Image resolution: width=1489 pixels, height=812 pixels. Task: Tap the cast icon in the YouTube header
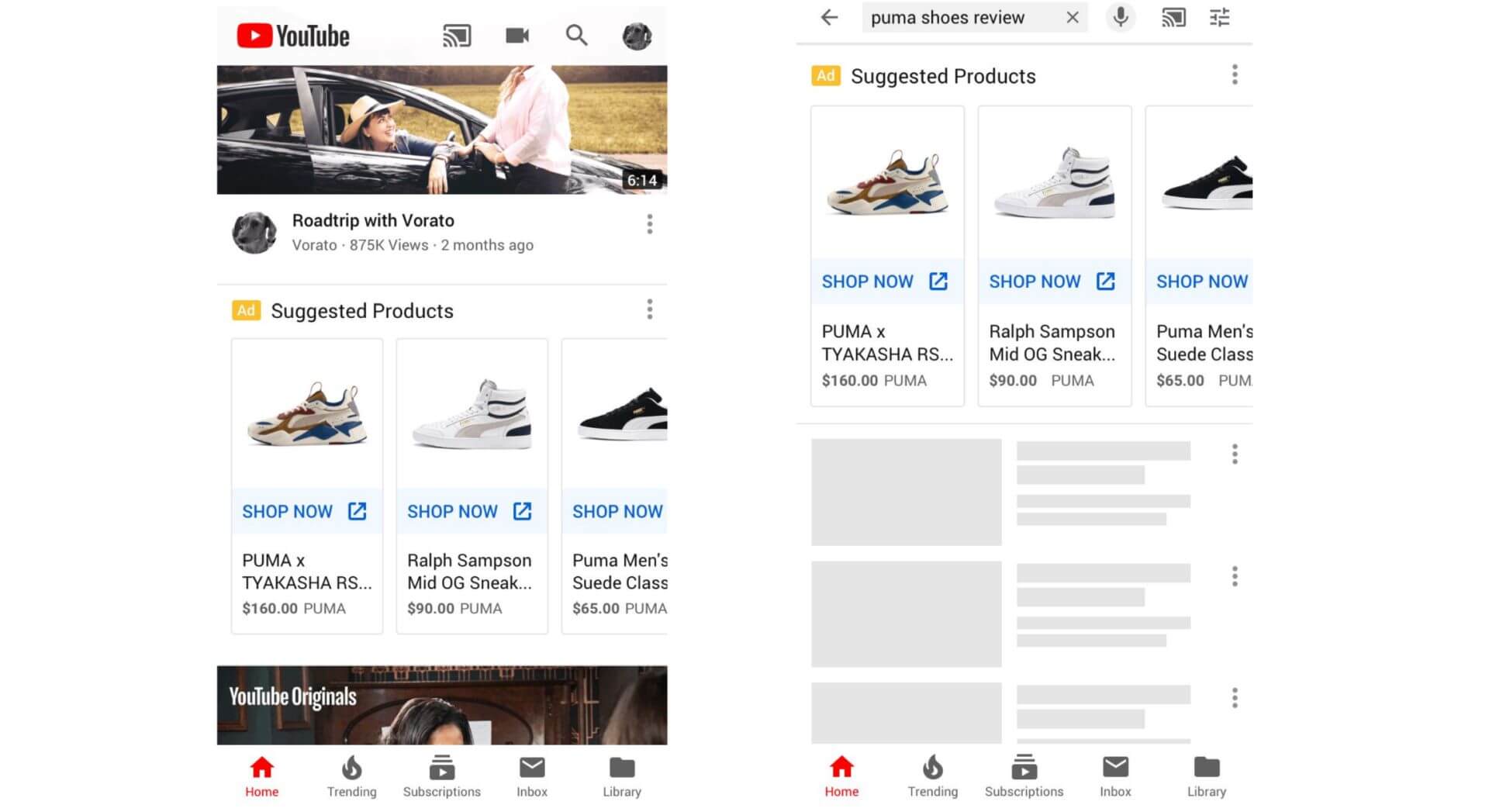point(456,36)
